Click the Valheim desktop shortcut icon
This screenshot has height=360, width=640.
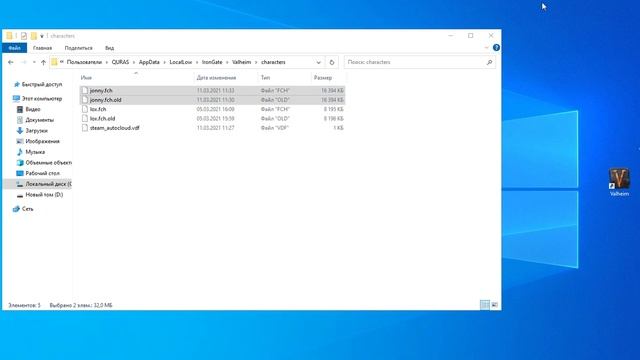(619, 182)
